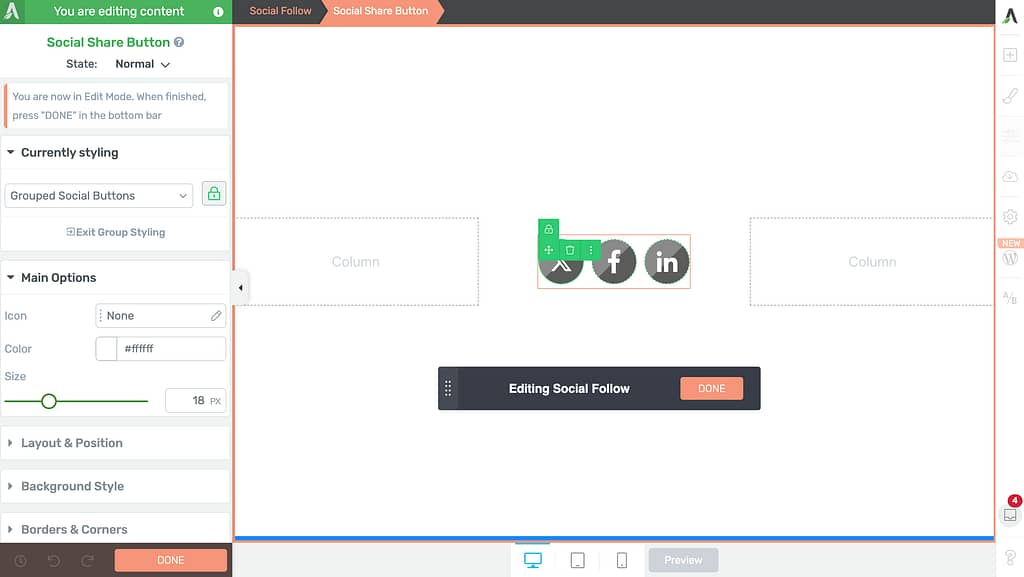Image resolution: width=1024 pixels, height=577 pixels.
Task: Open the info icon beside editing content
Action: tap(218, 12)
